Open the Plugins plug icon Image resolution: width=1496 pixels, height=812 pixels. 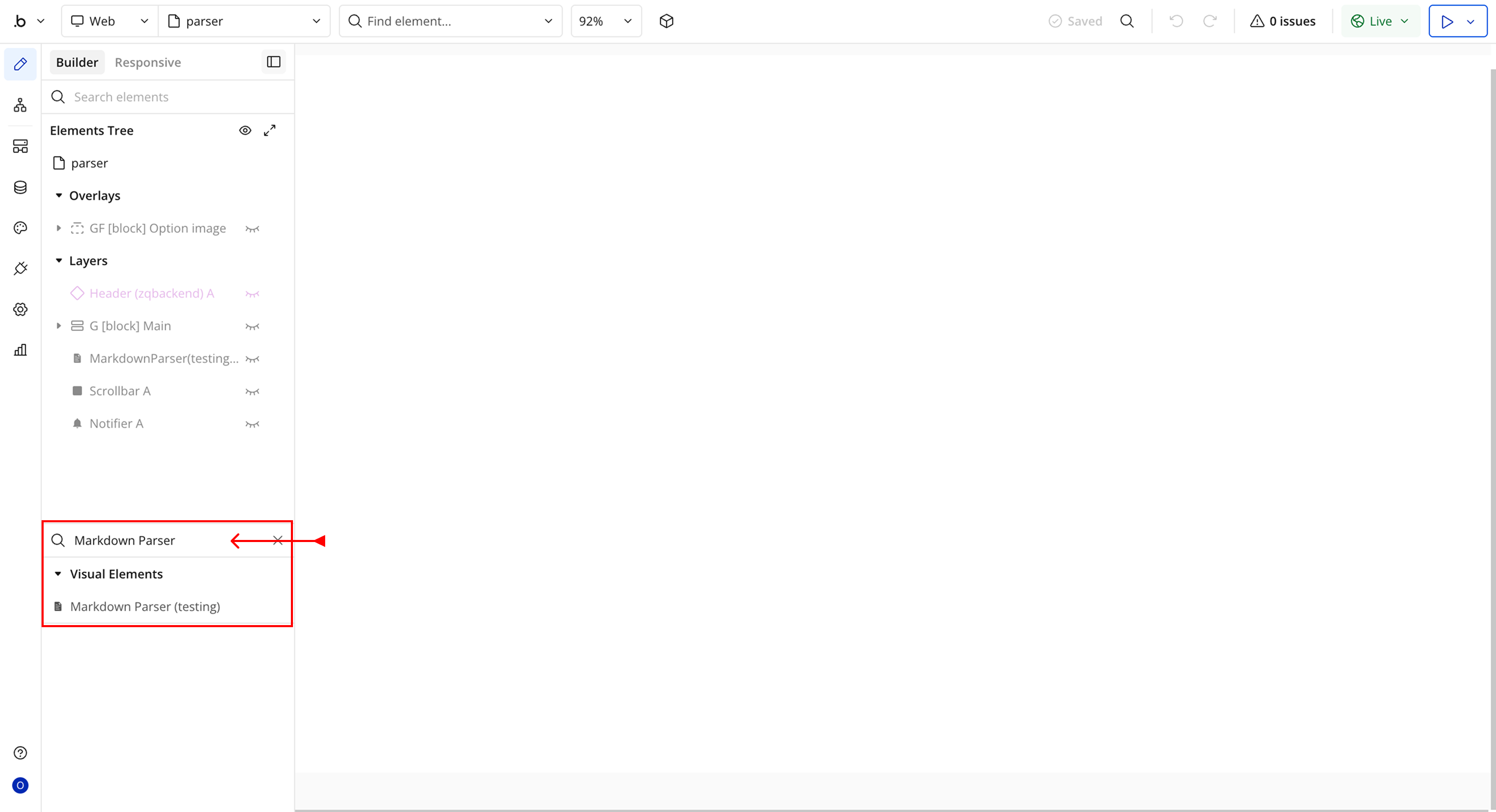point(20,268)
